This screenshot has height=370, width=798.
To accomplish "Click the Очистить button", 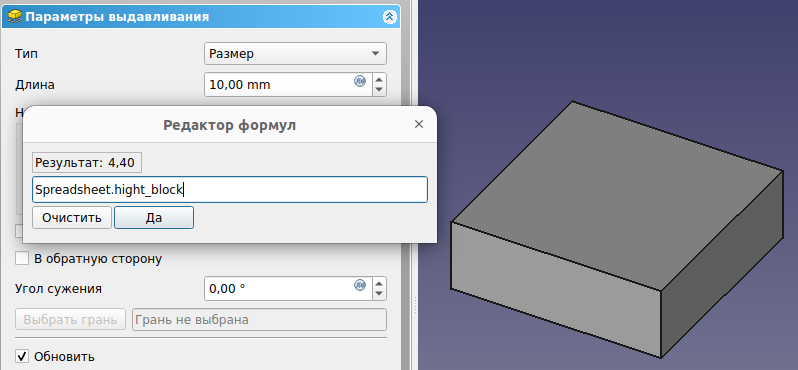I will 72,218.
